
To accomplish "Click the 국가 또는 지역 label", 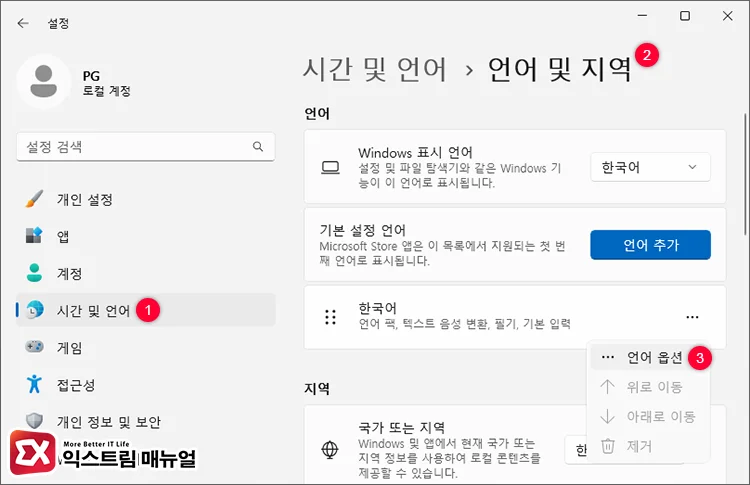I will click(x=402, y=427).
